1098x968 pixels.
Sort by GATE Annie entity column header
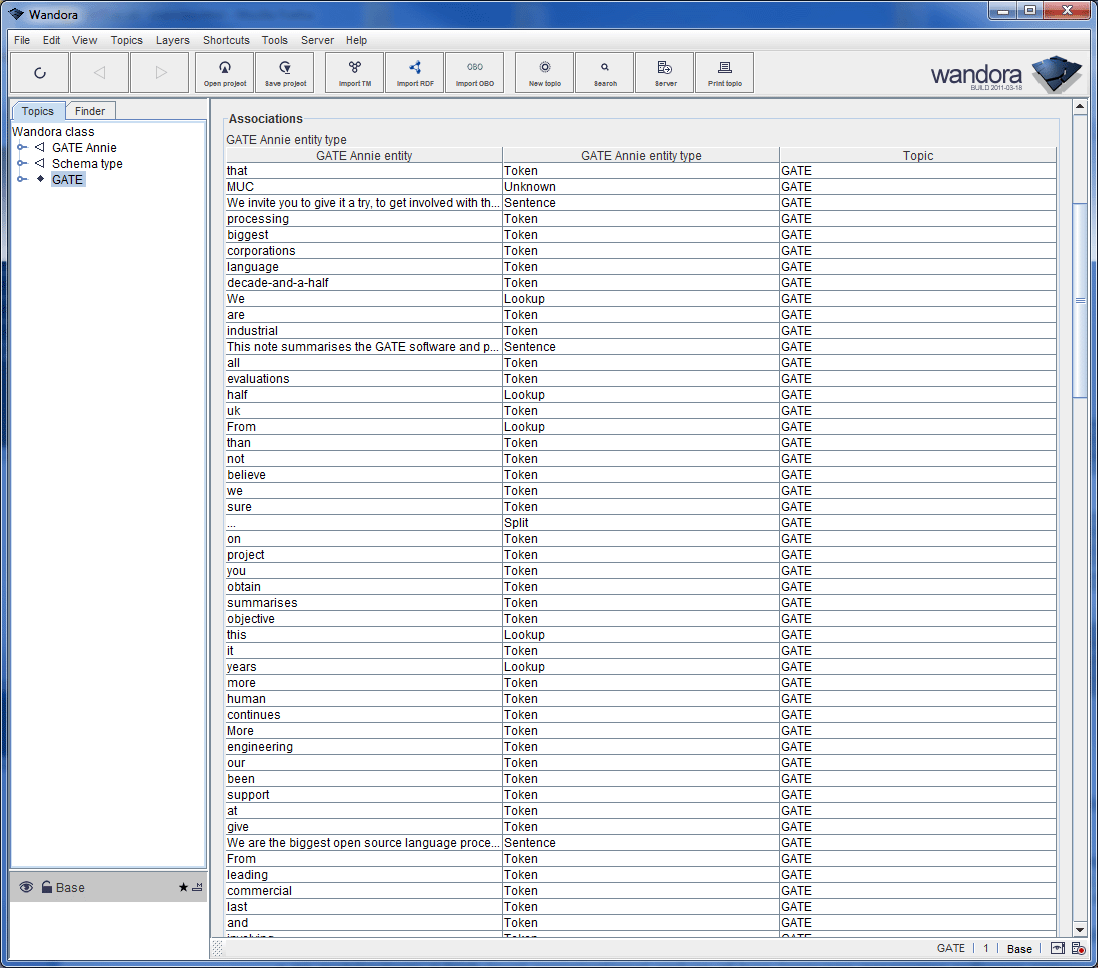tap(364, 155)
